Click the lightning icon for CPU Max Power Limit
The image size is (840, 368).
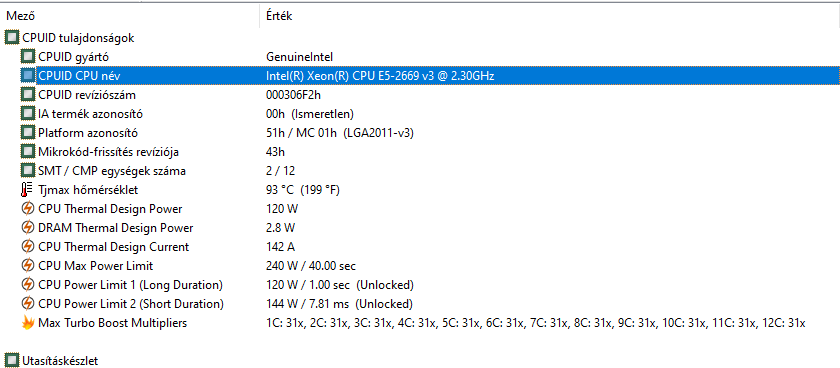coord(28,266)
